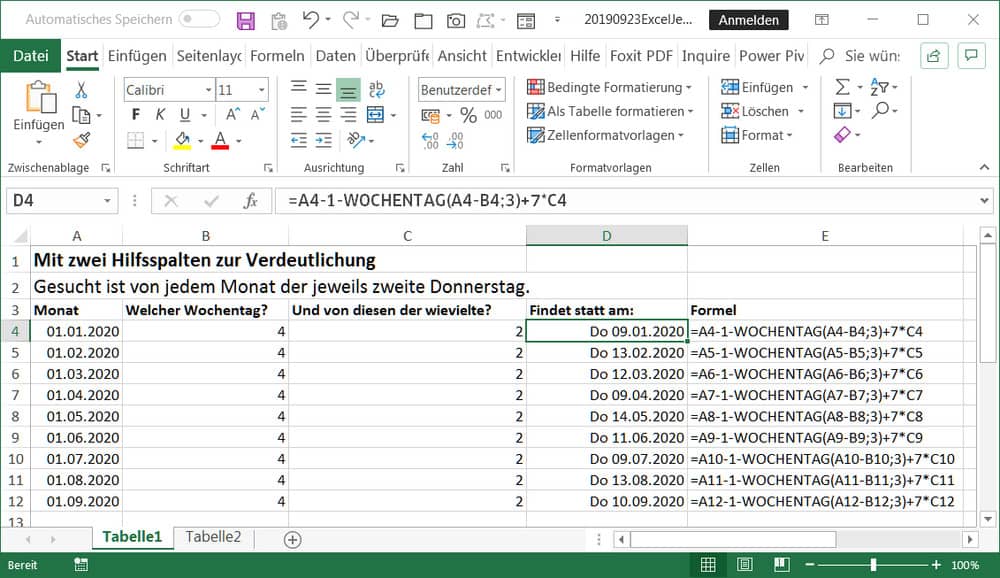
Task: Click the merge and center icon
Action: pos(375,115)
